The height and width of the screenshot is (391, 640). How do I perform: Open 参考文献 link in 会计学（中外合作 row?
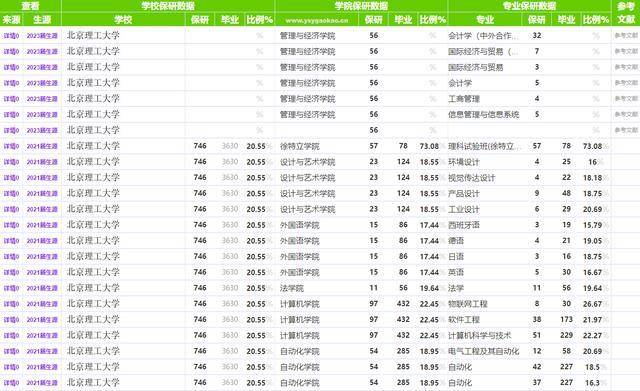[x=626, y=36]
